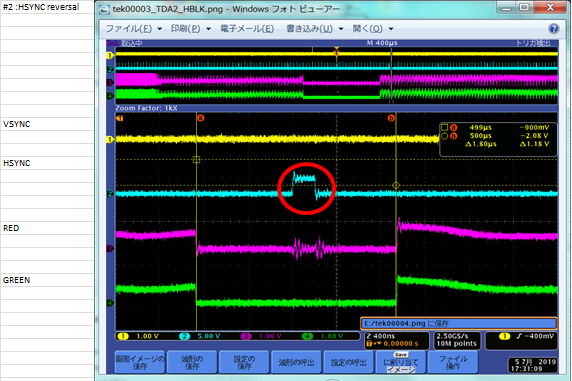The image size is (572, 381).
Task: Select the channel 3 magenta marker
Action: click(x=109, y=249)
